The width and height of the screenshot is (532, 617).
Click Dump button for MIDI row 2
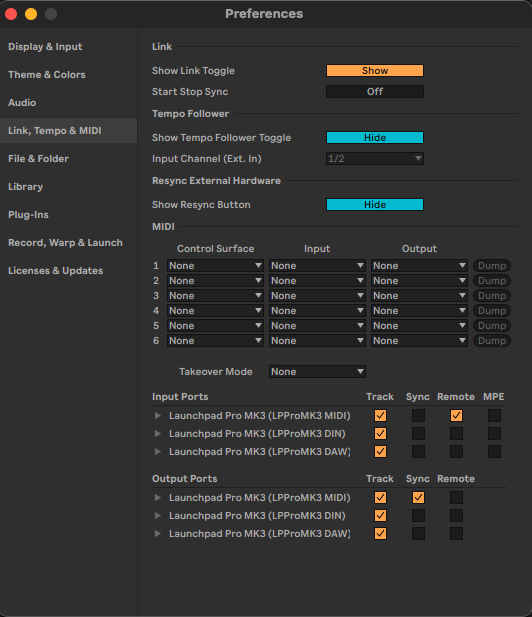[492, 281]
